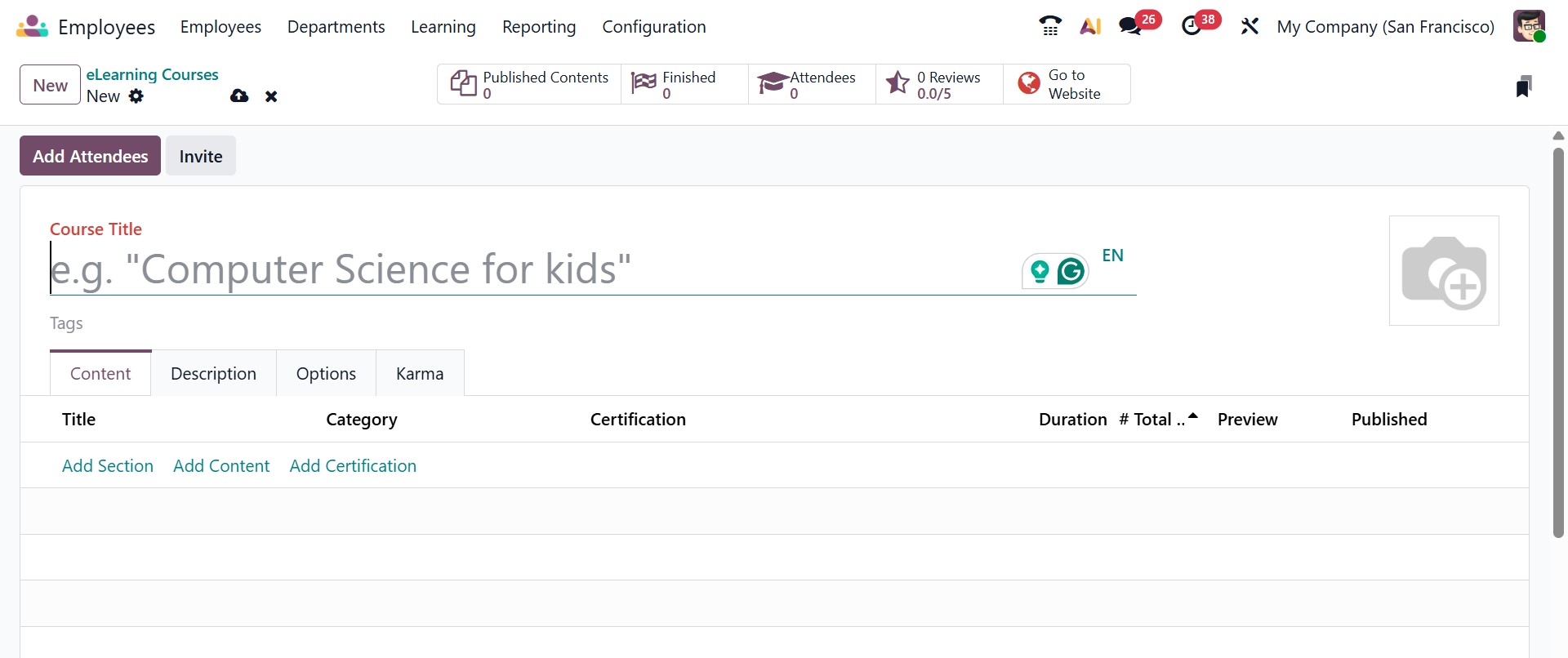Click the EN language translate button
Viewport: 1568px width, 658px height.
[x=1112, y=256]
